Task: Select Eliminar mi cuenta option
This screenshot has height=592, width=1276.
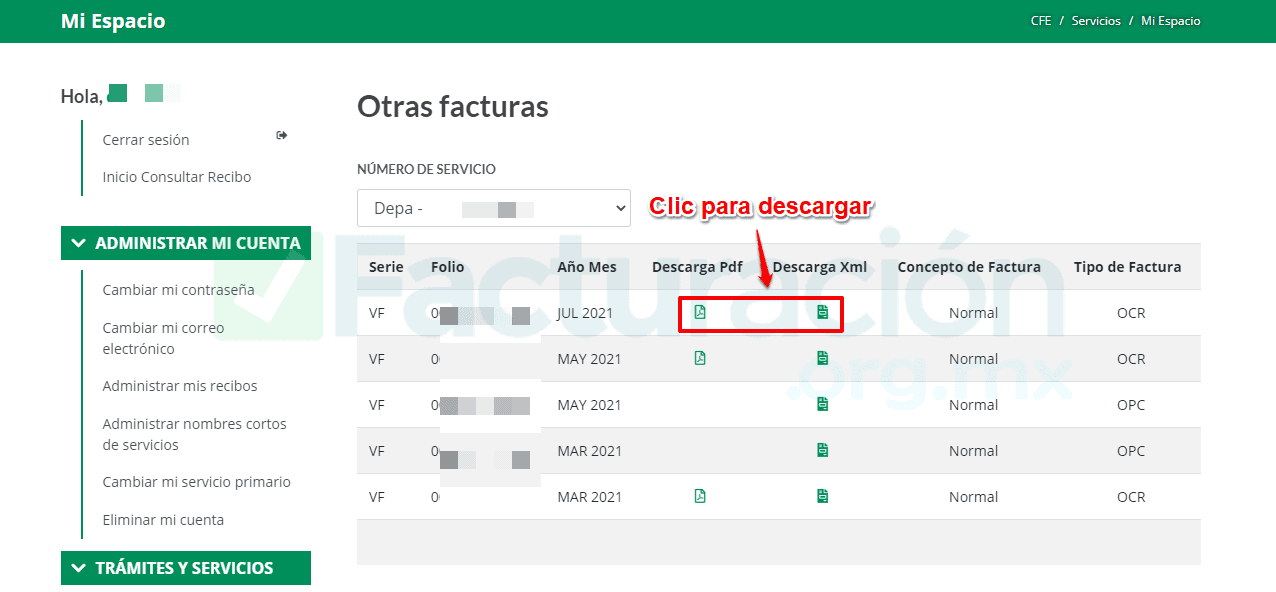Action: coord(163,519)
